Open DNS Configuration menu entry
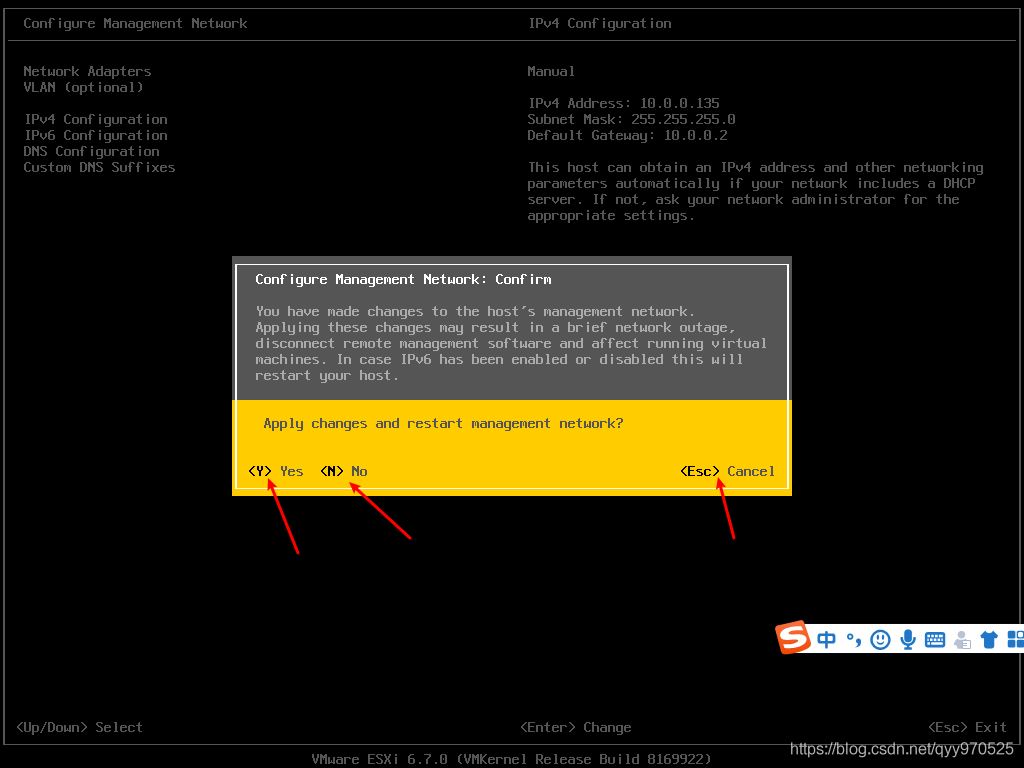1024x768 pixels. click(91, 152)
